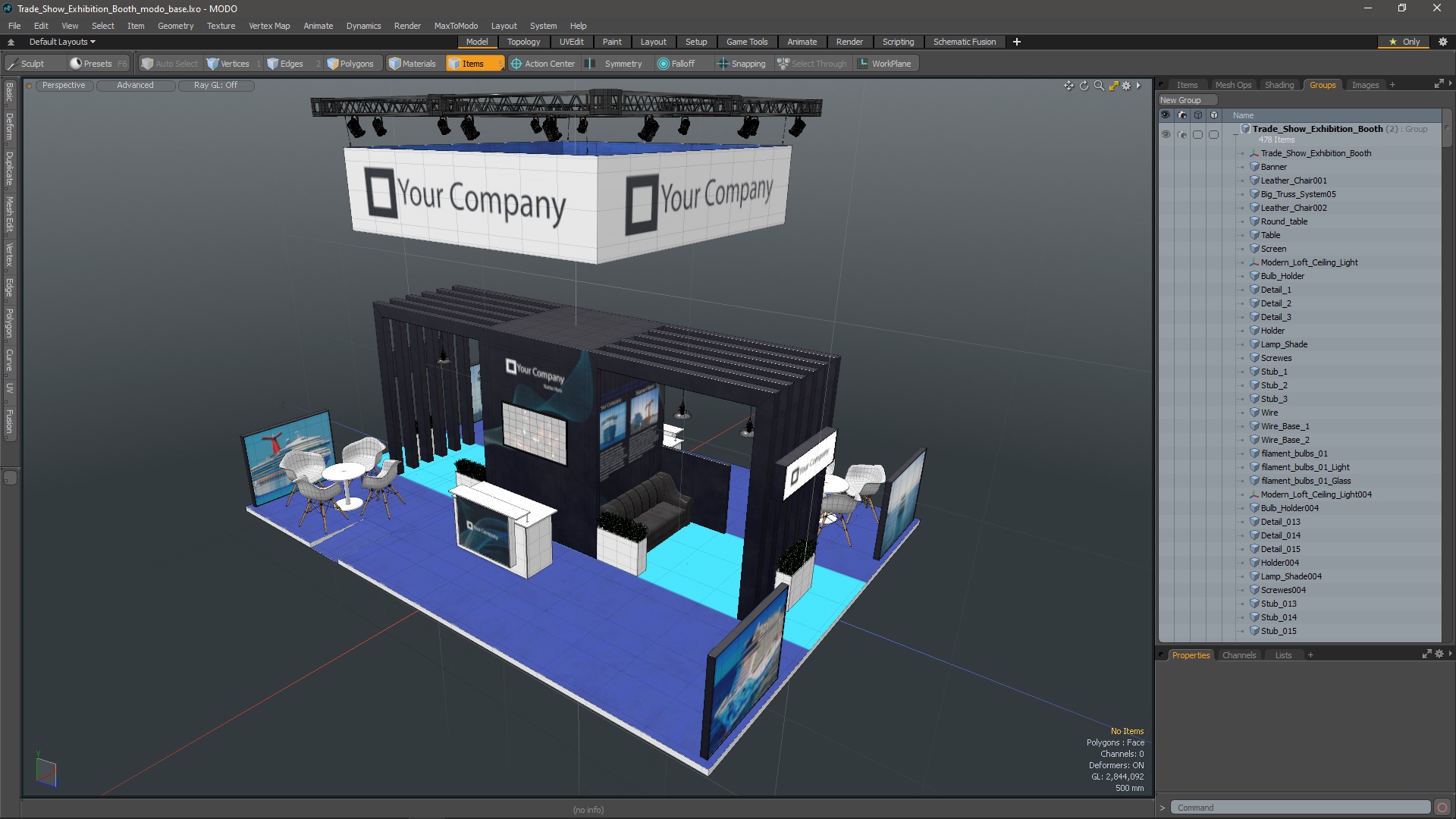Open the Presets browser
The height and width of the screenshot is (819, 1456).
click(99, 64)
